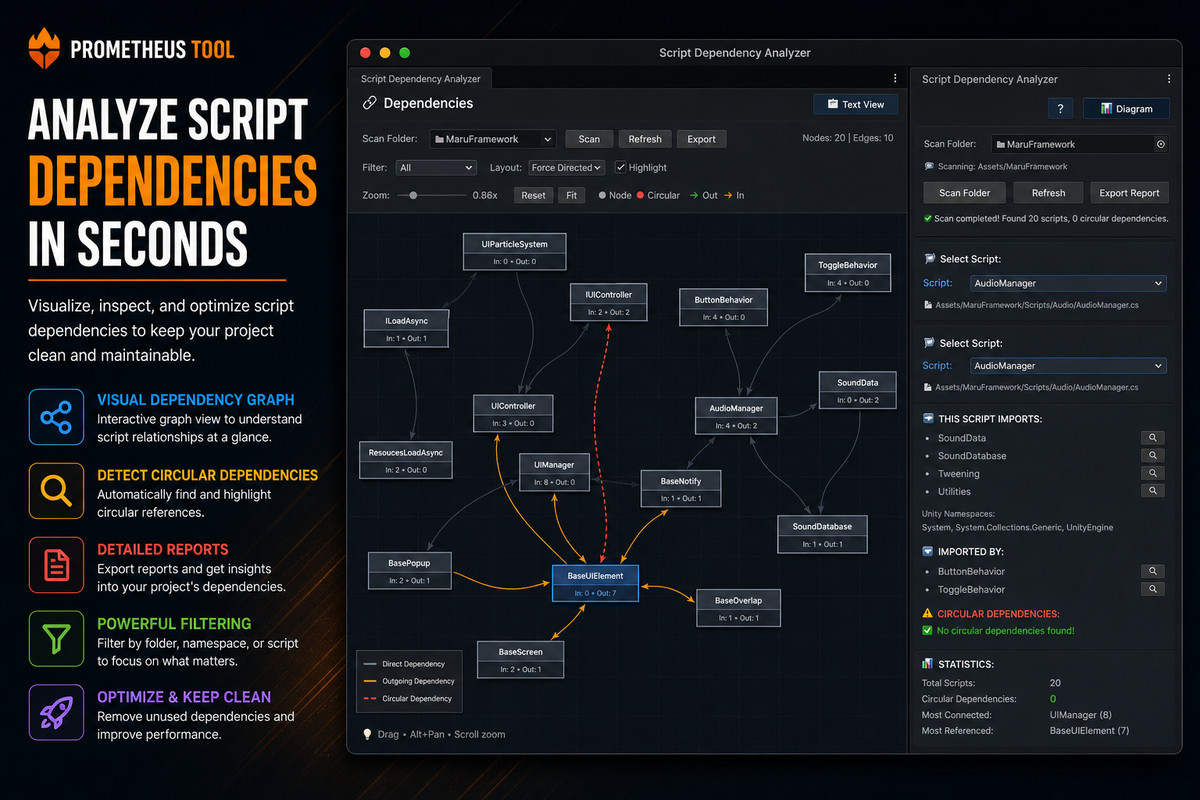Click the Optimize & Keep Clean rocket icon
Screen dimensions: 1200x800
56,712
